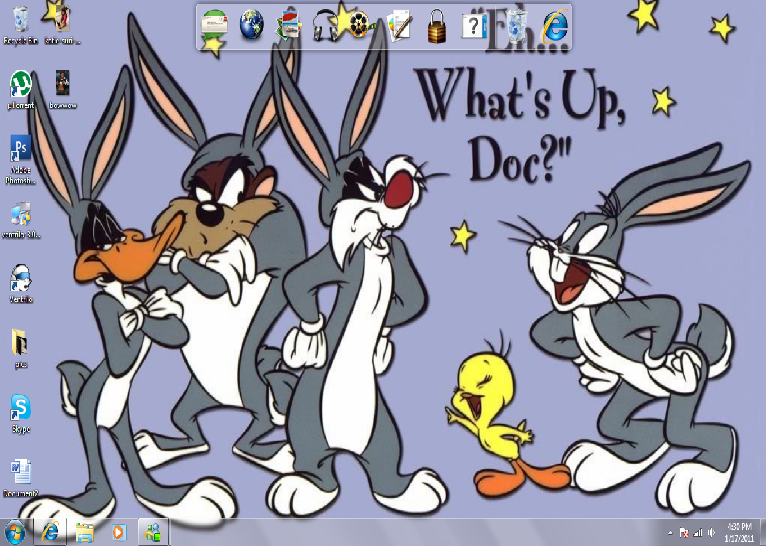Click the network signal tray icon
766x547 pixels.
coord(698,533)
